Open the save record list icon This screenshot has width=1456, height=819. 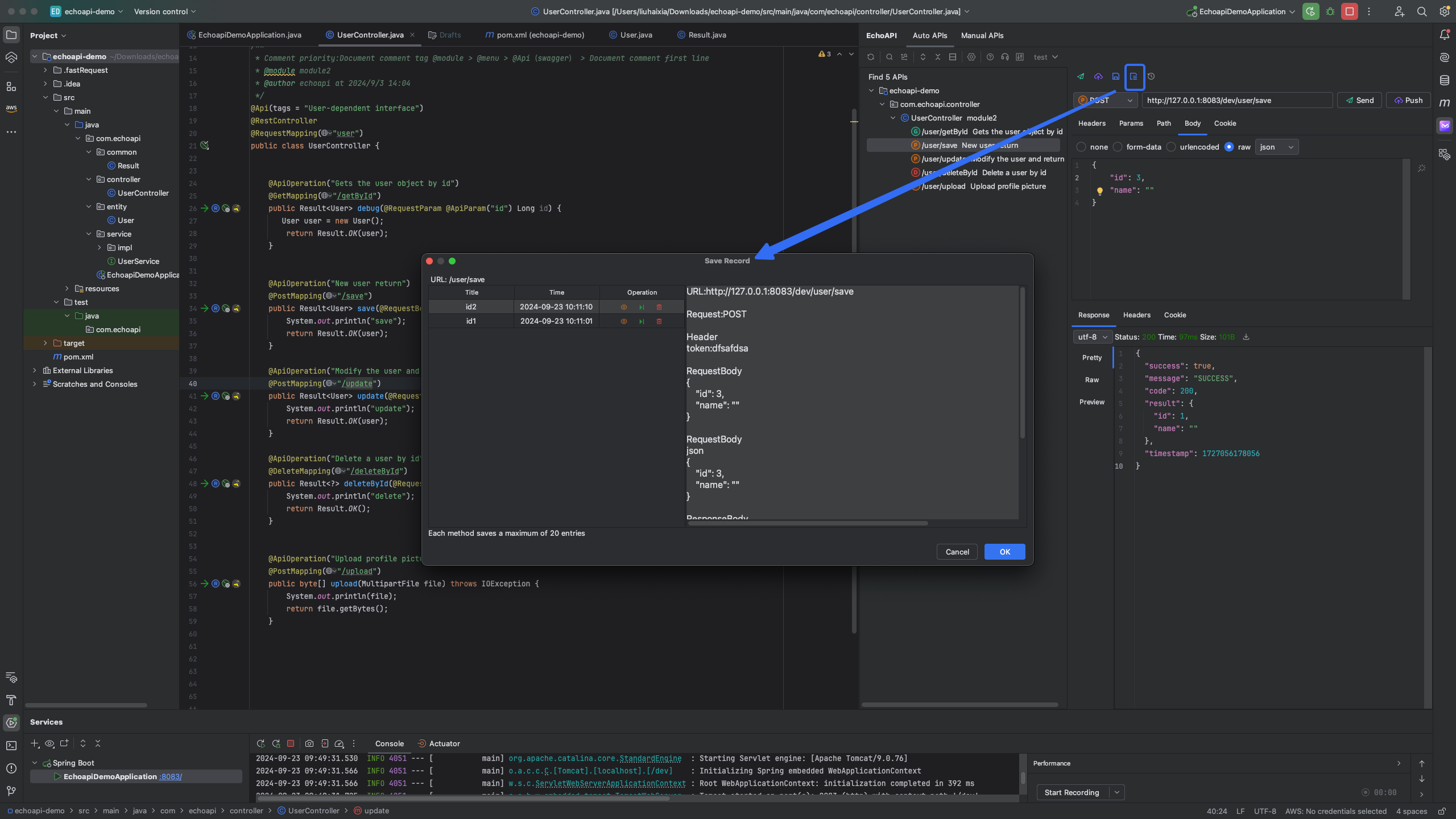pyautogui.click(x=1134, y=76)
